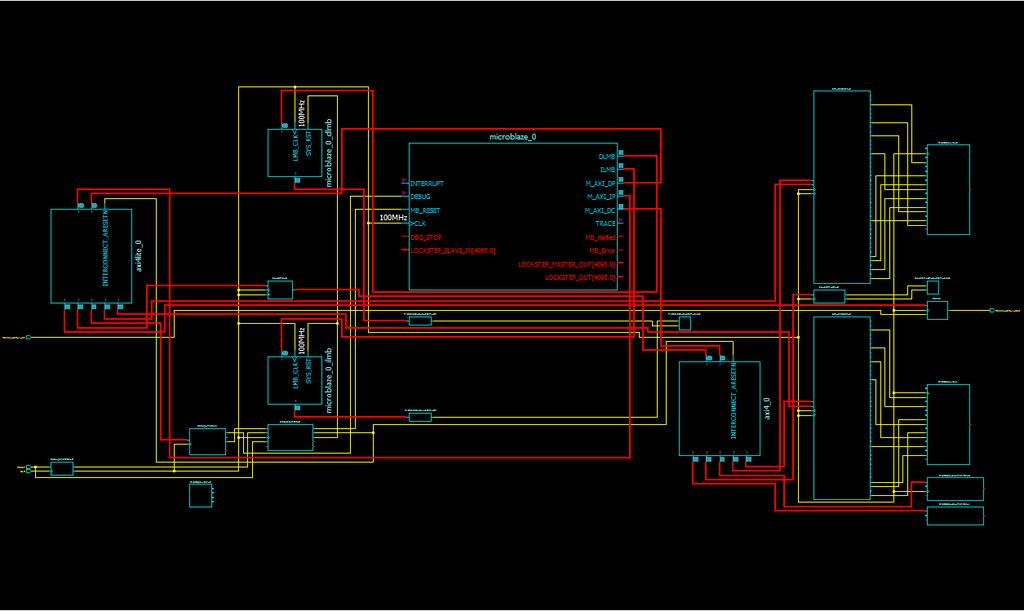The width and height of the screenshot is (1024, 611).
Task: Click SYS_RST pin on microblaze_0_ilmb
Action: pyautogui.click(x=309, y=371)
